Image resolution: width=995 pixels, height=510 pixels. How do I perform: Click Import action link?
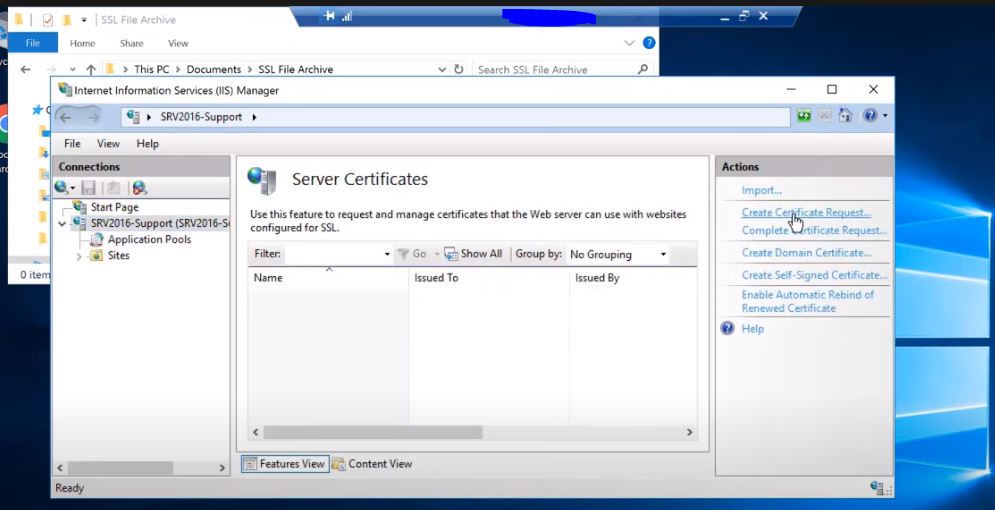coord(761,190)
